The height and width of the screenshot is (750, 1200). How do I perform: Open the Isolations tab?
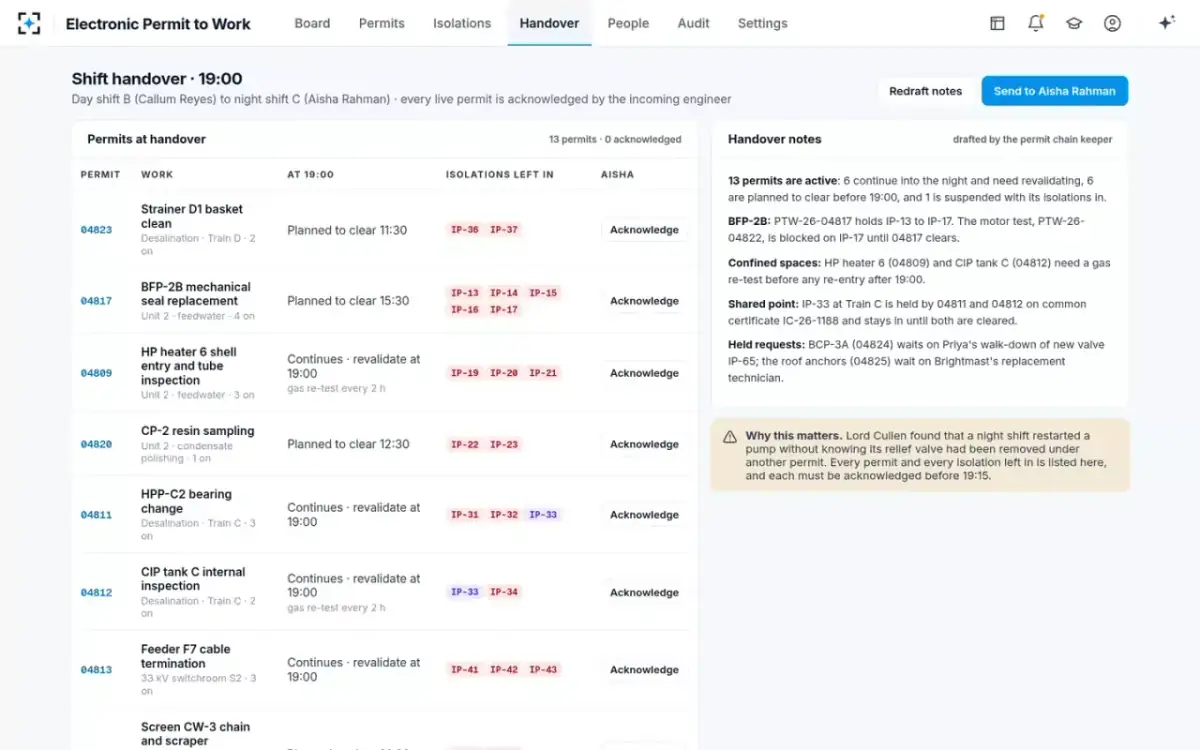[x=462, y=23]
